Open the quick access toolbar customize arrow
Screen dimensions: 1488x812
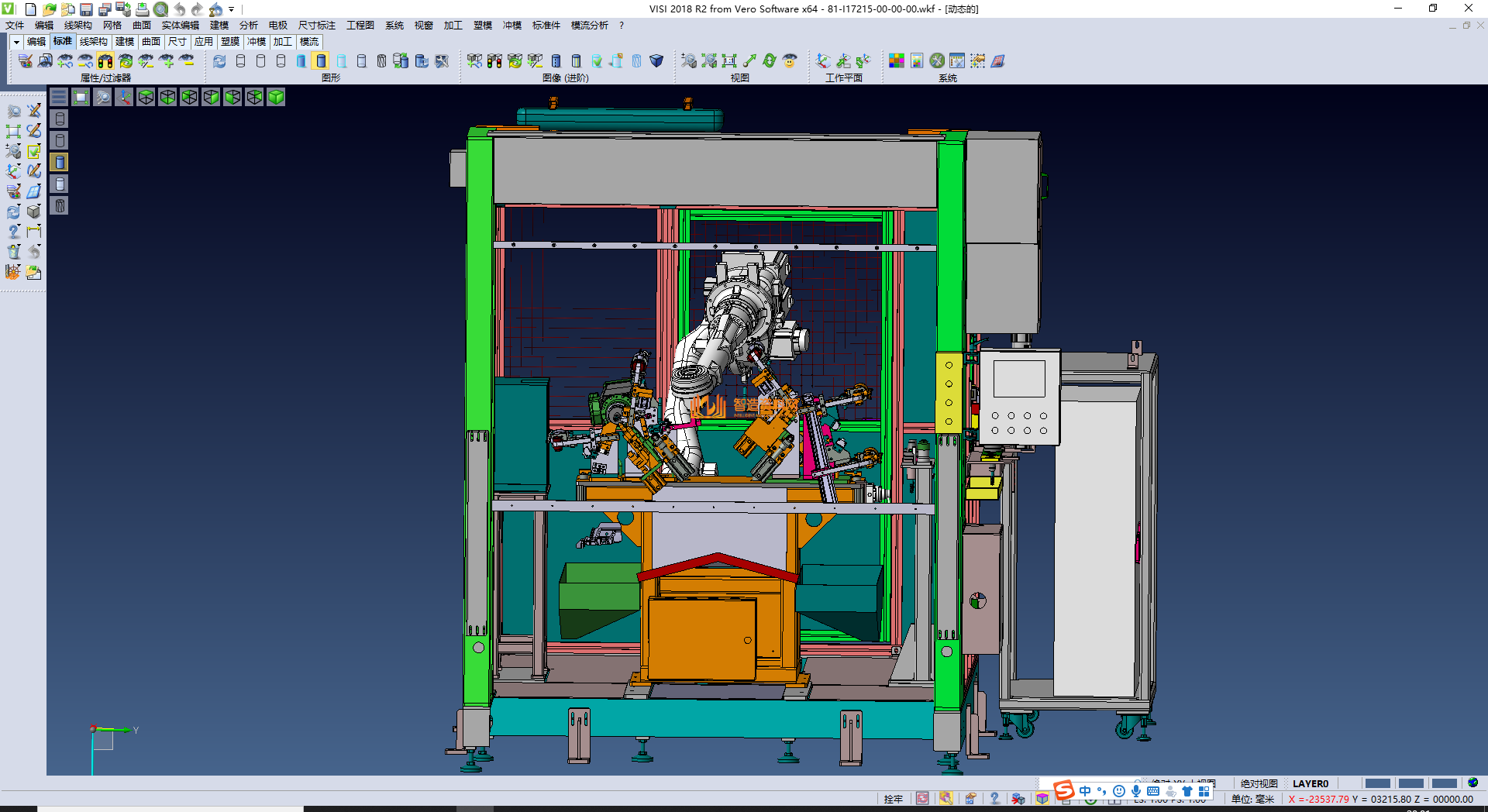[x=232, y=9]
